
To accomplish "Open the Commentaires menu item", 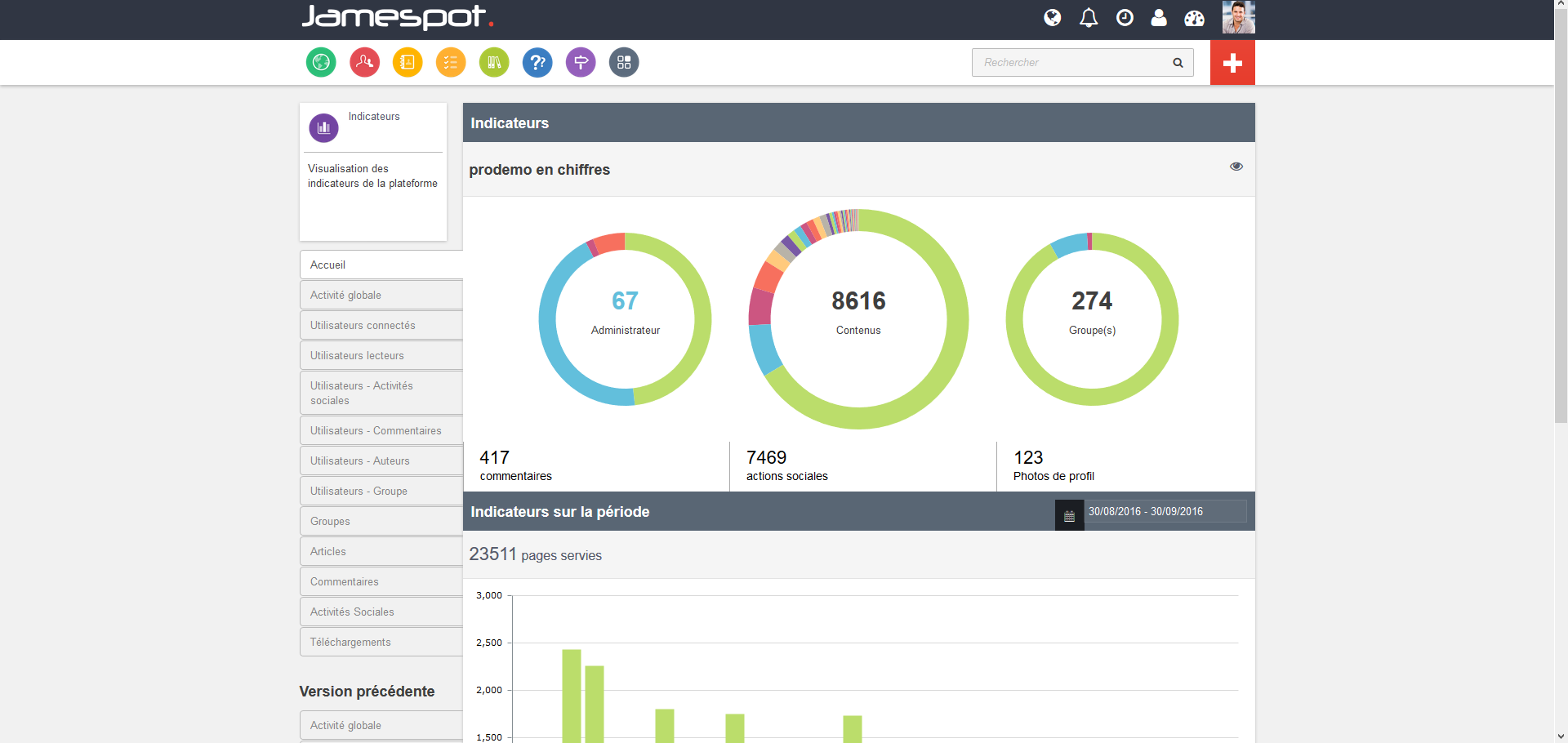I will pyautogui.click(x=381, y=582).
